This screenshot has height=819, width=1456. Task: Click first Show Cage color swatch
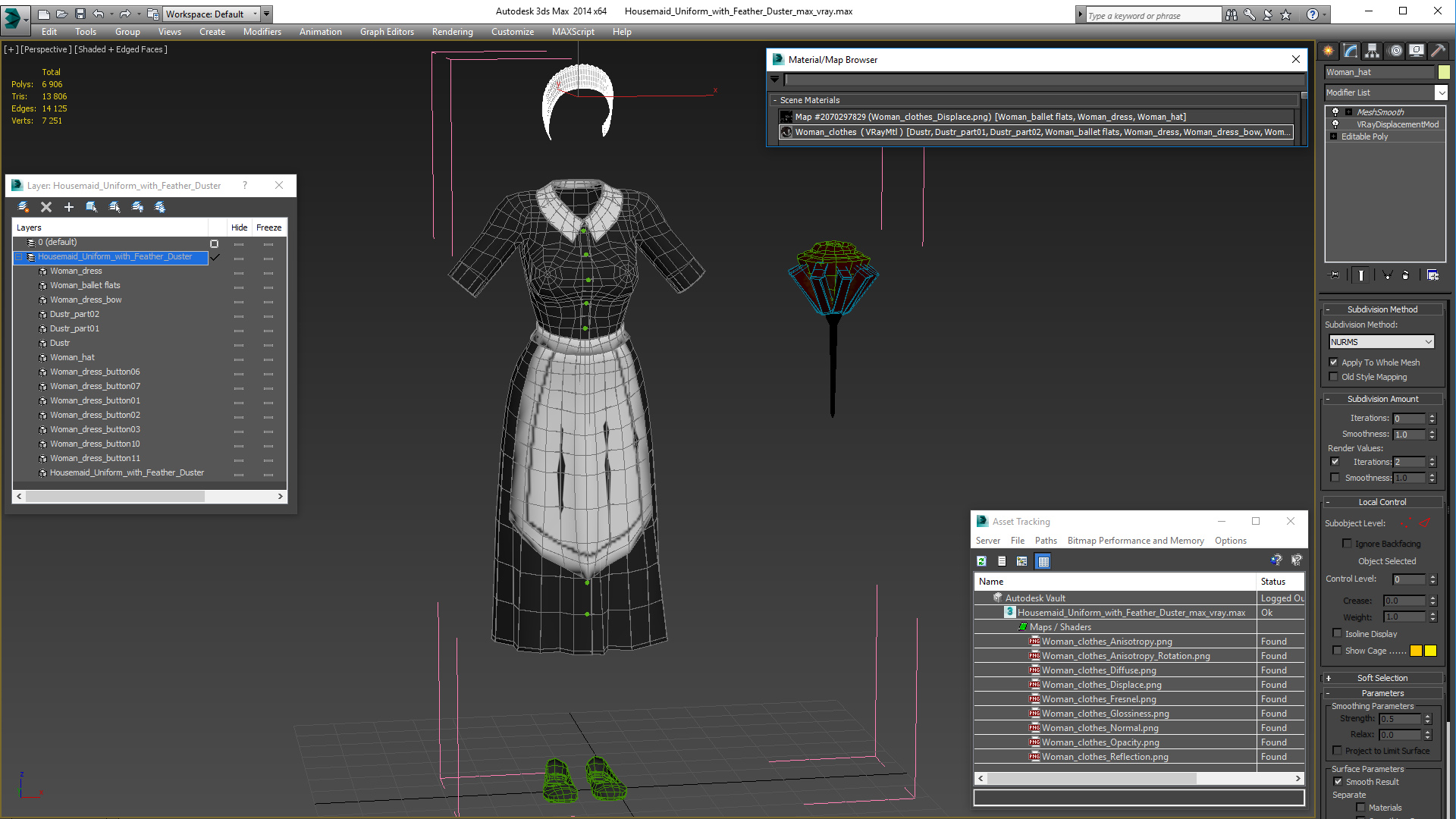(1416, 651)
